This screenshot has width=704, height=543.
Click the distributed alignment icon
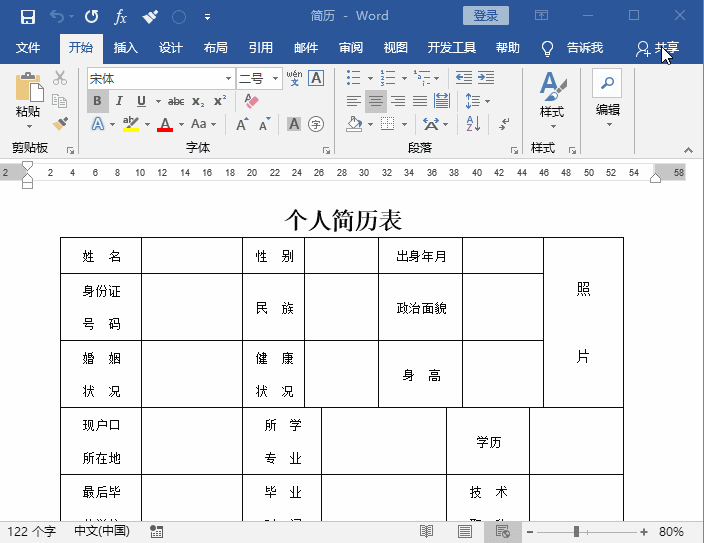(442, 101)
